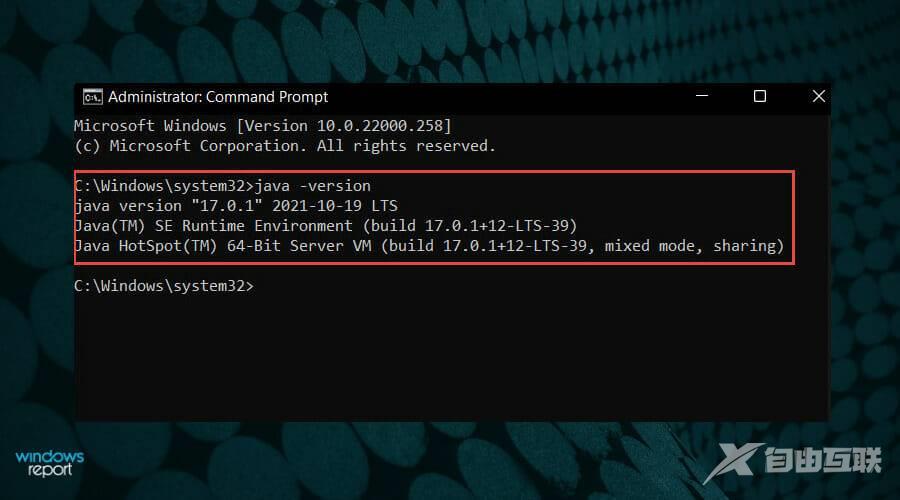Click the "Administrator: Command Prompt" window title
The image size is (900, 500).
(x=218, y=97)
